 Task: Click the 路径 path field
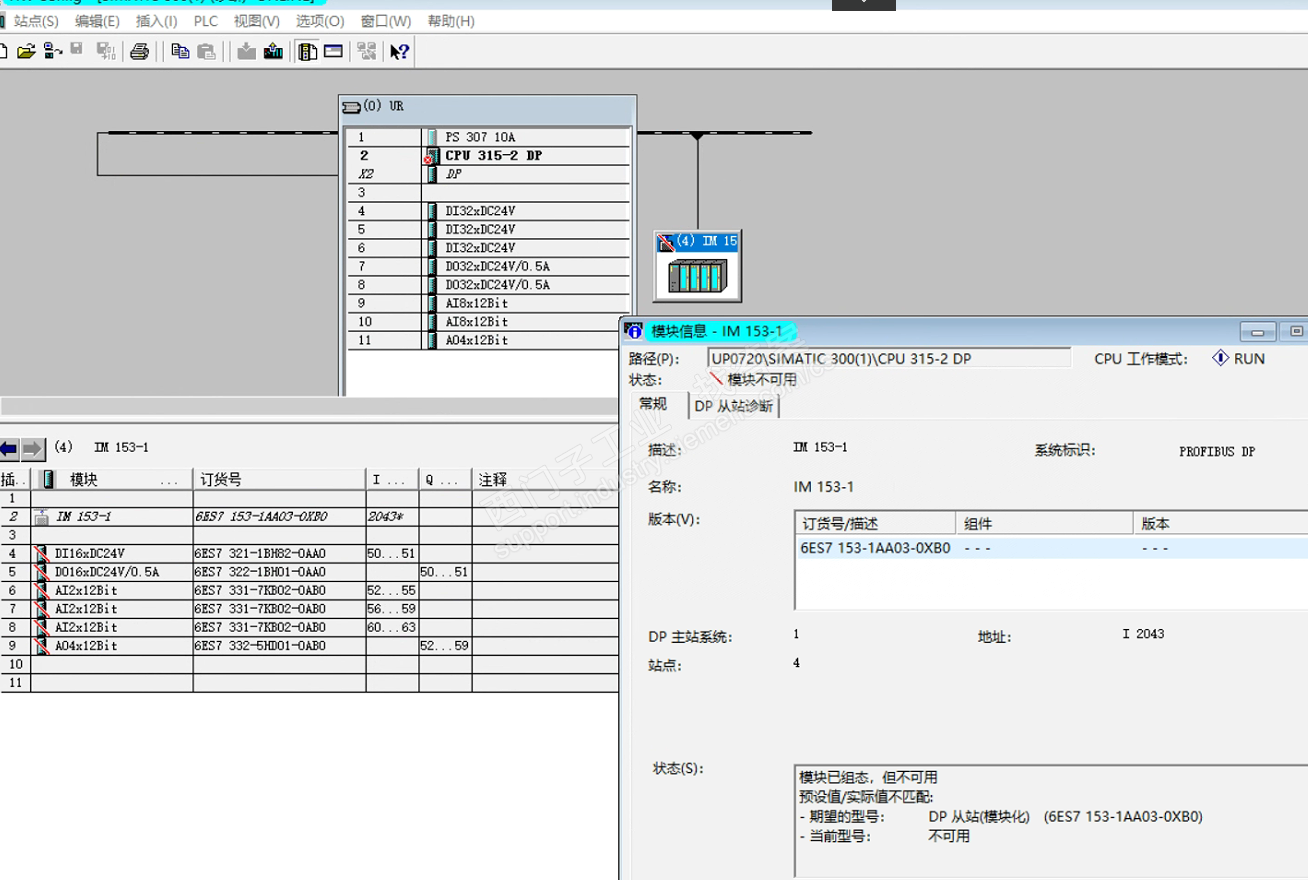click(x=888, y=358)
